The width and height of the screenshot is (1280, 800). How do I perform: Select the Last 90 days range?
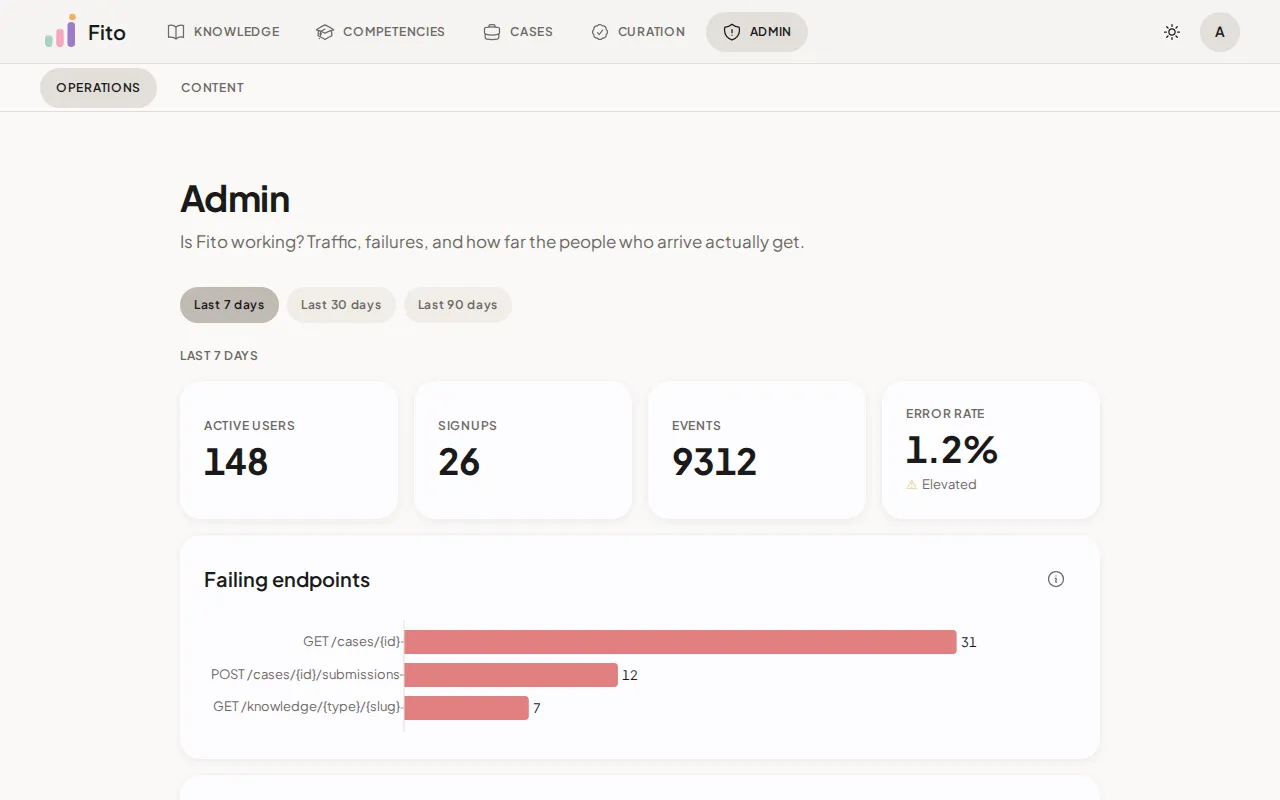pos(457,305)
